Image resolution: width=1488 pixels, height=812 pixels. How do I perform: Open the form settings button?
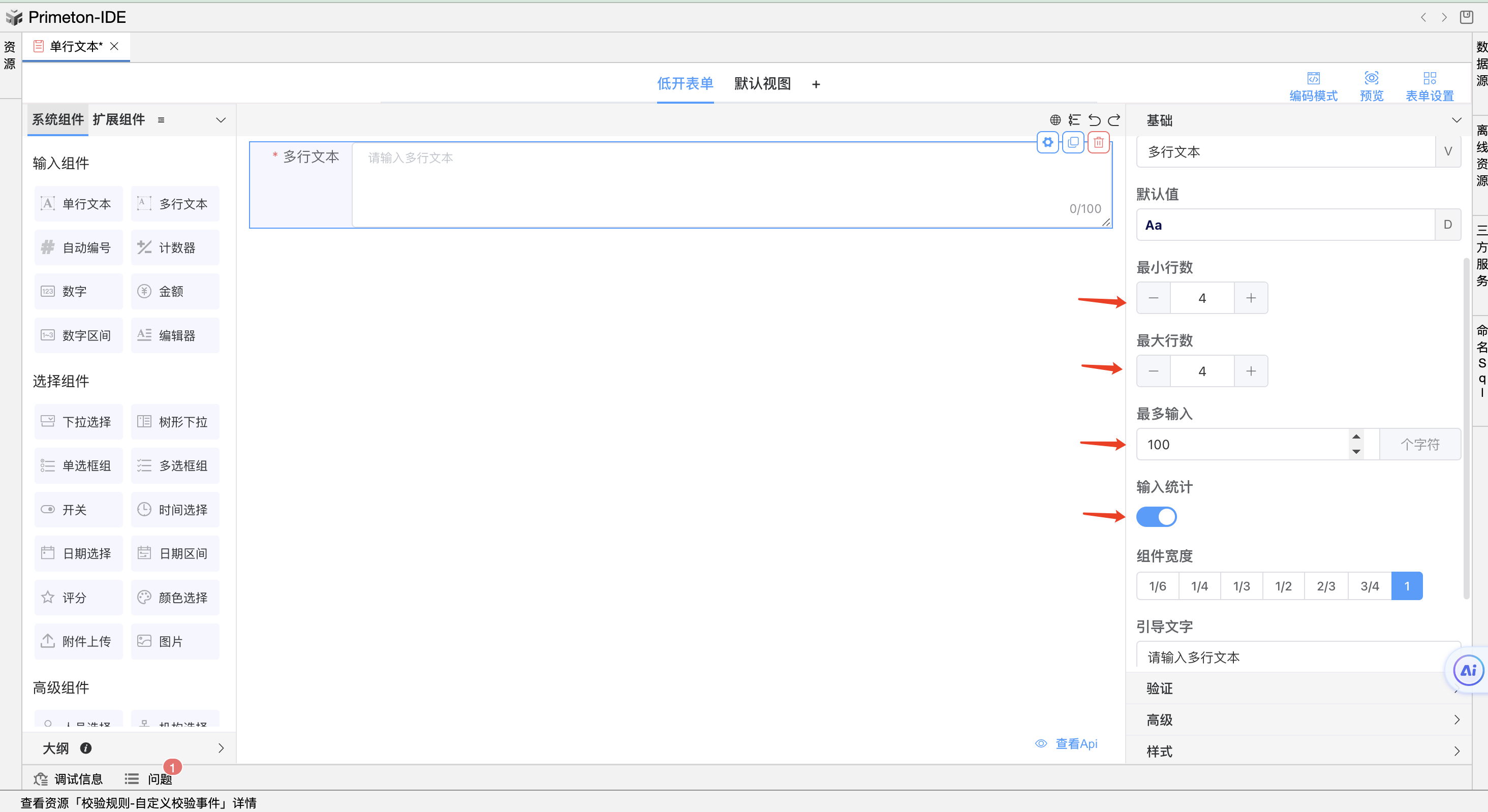[x=1429, y=84]
